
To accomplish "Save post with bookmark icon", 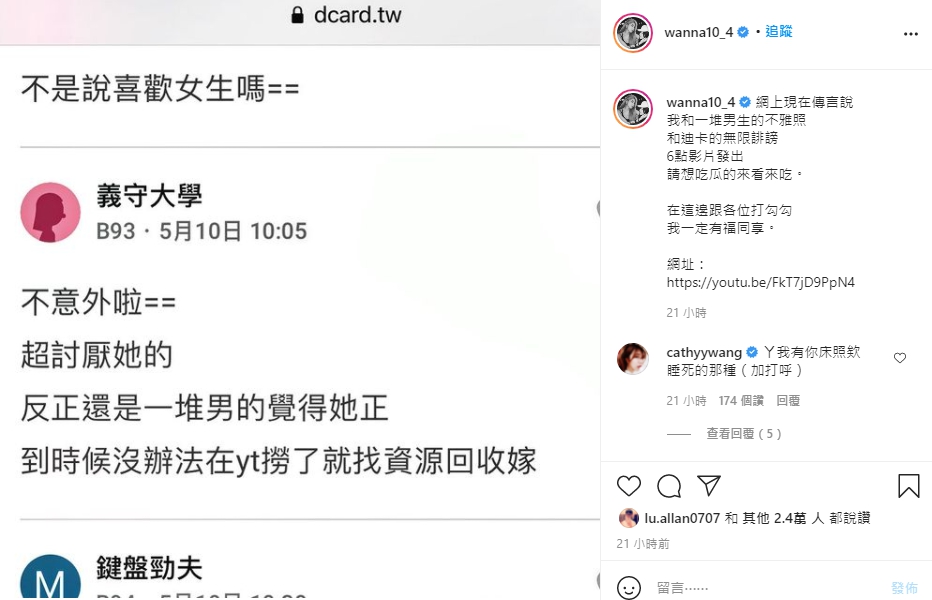I will click(x=908, y=486).
